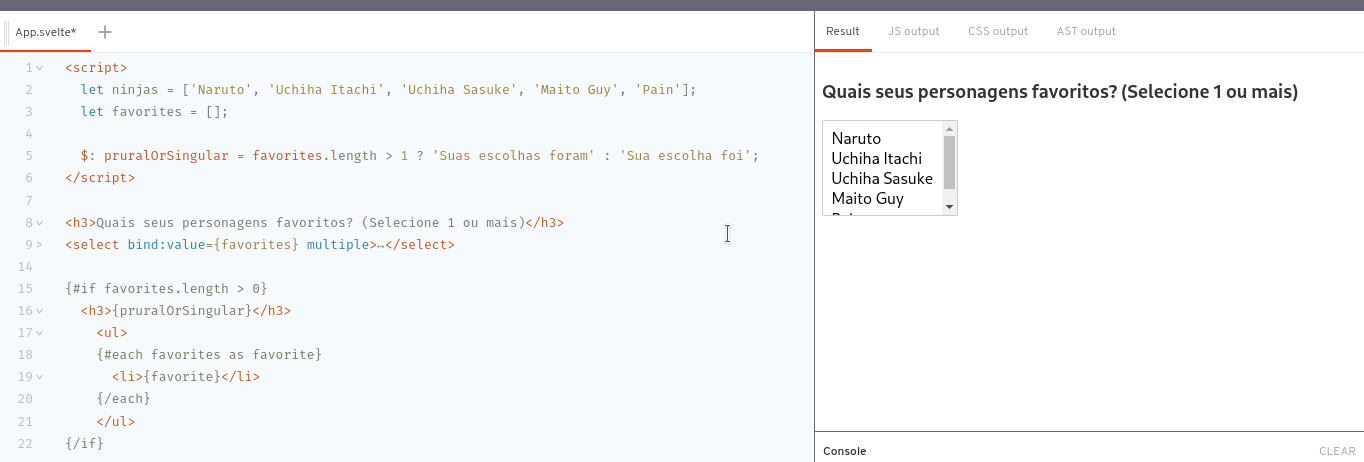Select Uchiha Sasuke in the list box
Screen dimensions: 1364x462
pos(882,178)
